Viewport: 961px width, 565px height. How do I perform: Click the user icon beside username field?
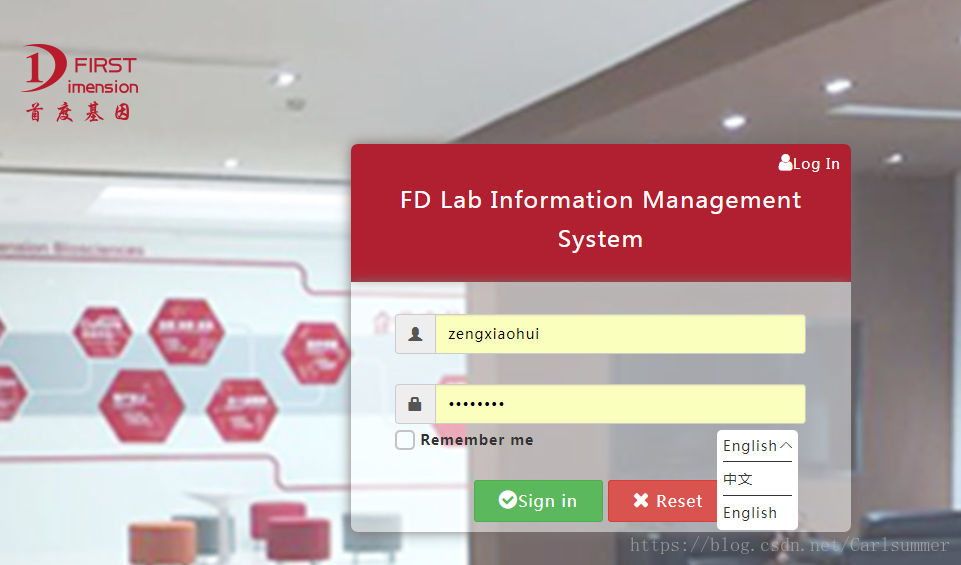click(x=416, y=334)
